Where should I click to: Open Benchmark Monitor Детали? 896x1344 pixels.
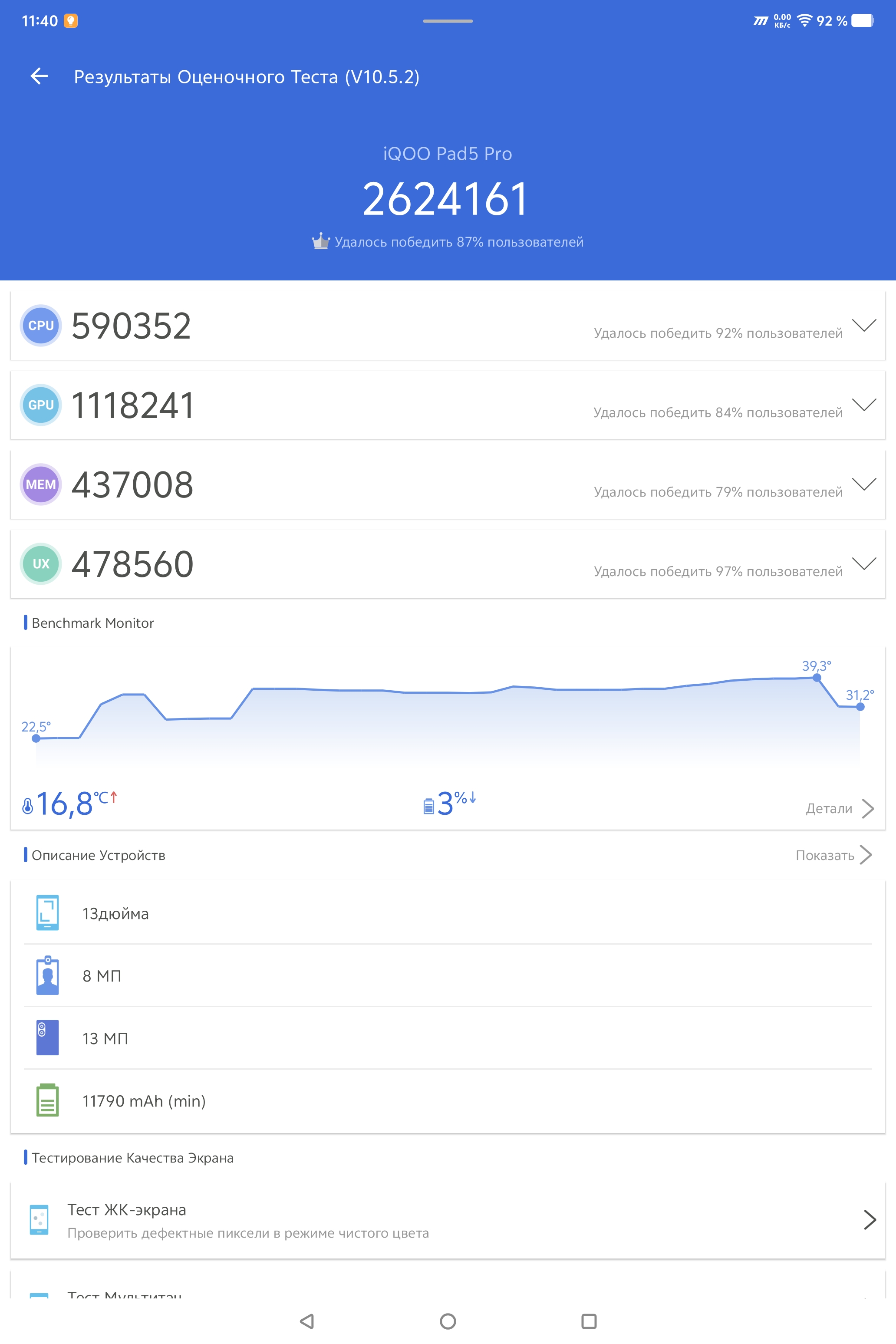840,809
